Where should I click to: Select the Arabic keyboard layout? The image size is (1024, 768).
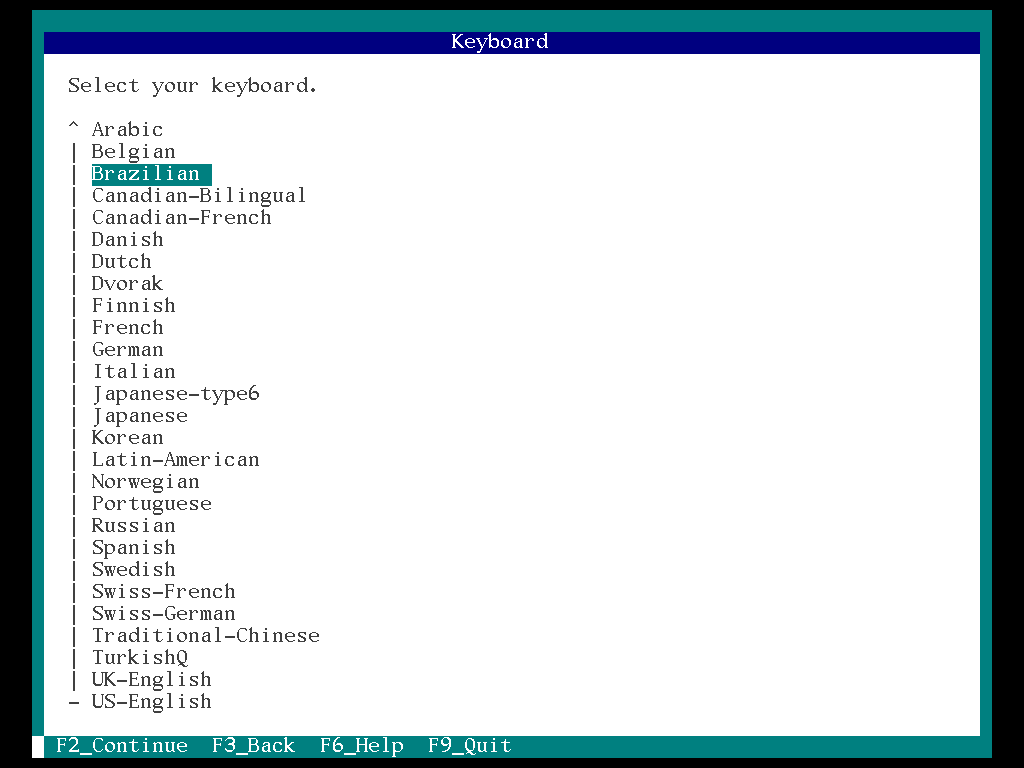127,129
